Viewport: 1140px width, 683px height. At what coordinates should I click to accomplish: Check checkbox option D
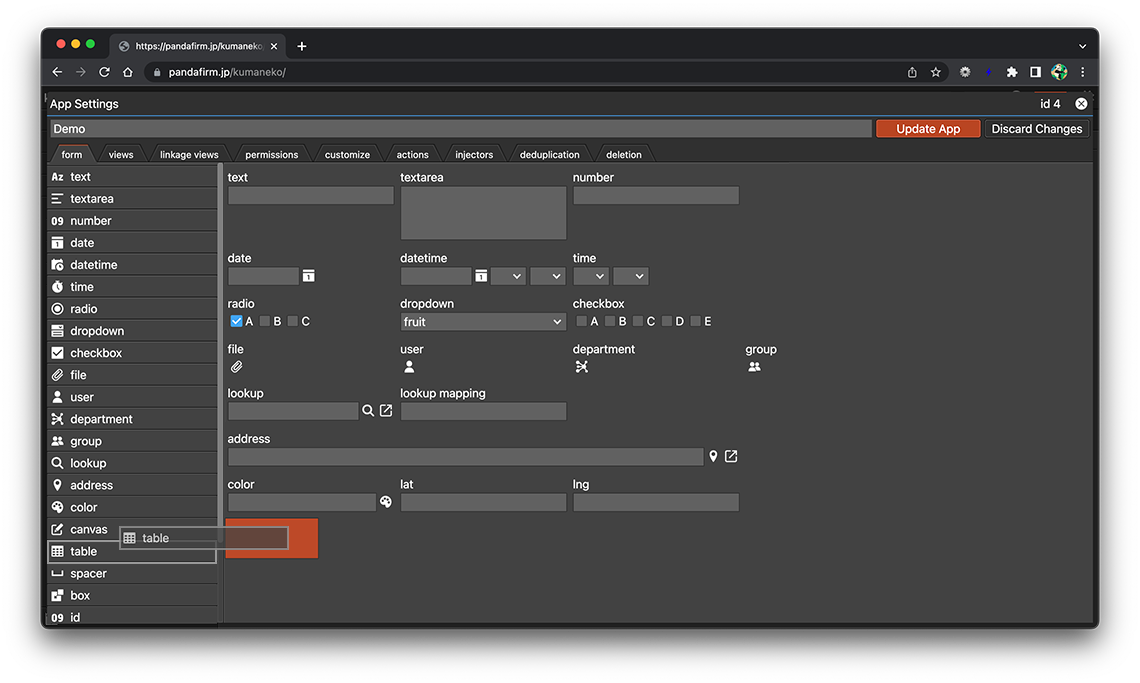click(x=667, y=322)
